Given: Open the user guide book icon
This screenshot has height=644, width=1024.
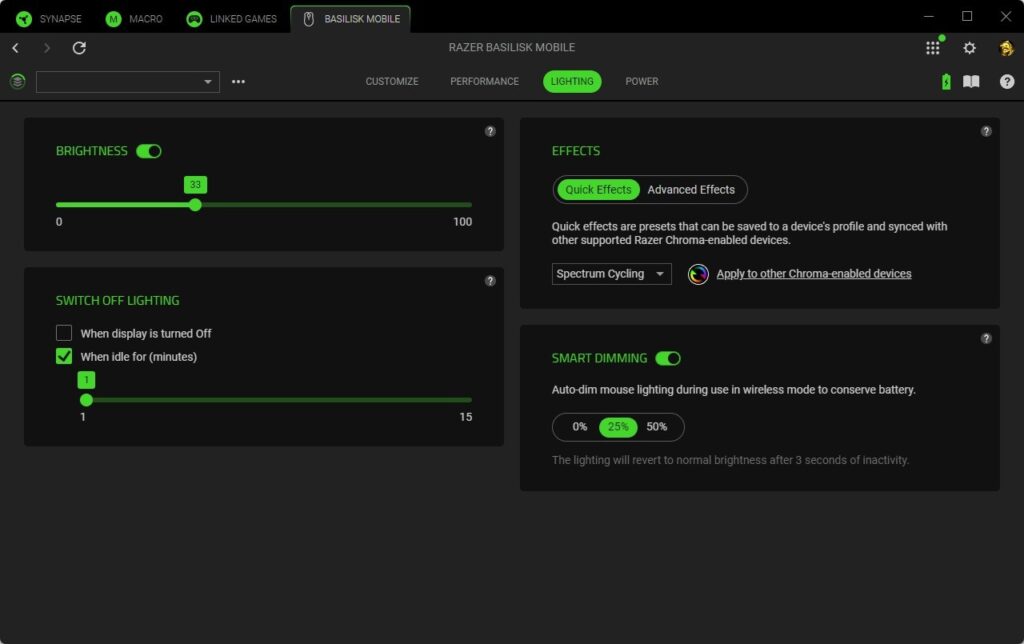Looking at the screenshot, I should [x=971, y=82].
